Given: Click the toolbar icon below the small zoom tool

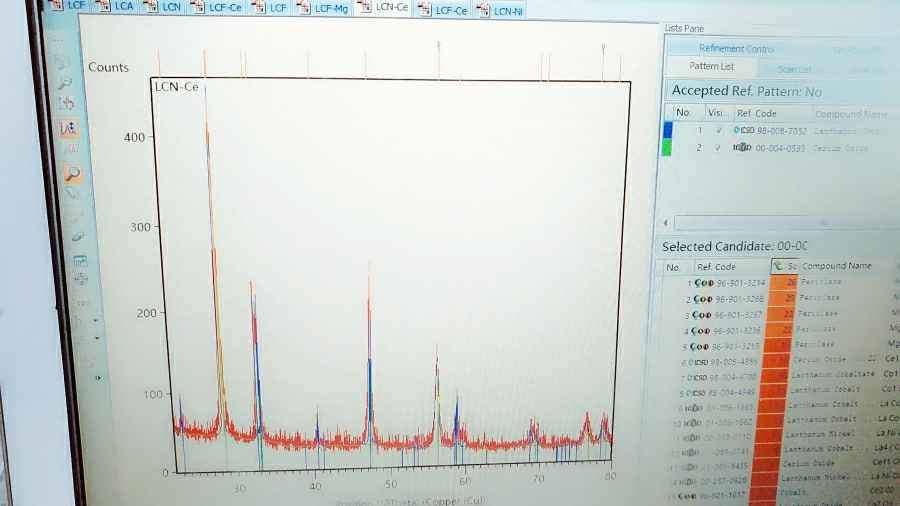Looking at the screenshot, I should pos(66,104).
